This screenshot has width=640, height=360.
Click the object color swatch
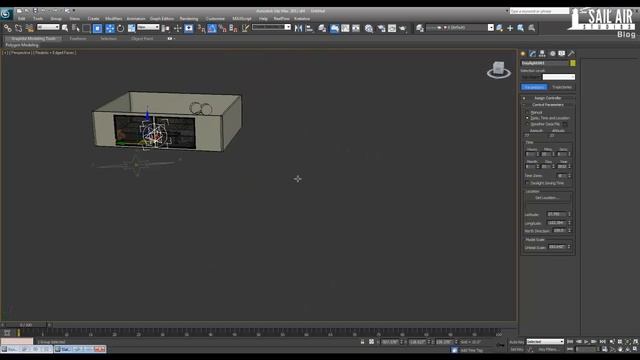click(573, 63)
